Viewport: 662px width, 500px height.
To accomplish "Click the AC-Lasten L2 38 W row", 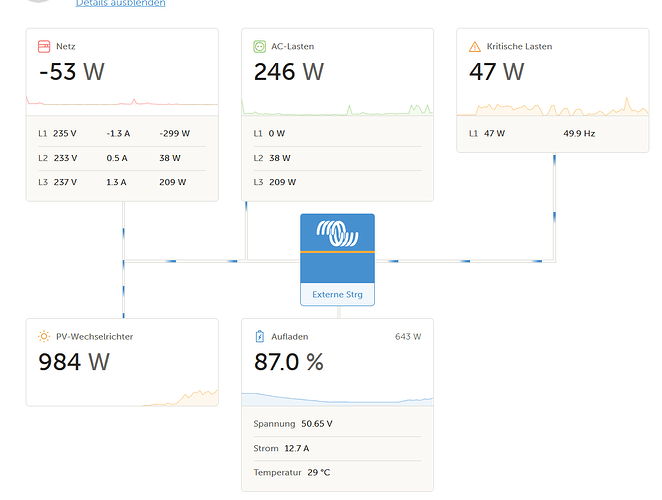I will pyautogui.click(x=337, y=158).
